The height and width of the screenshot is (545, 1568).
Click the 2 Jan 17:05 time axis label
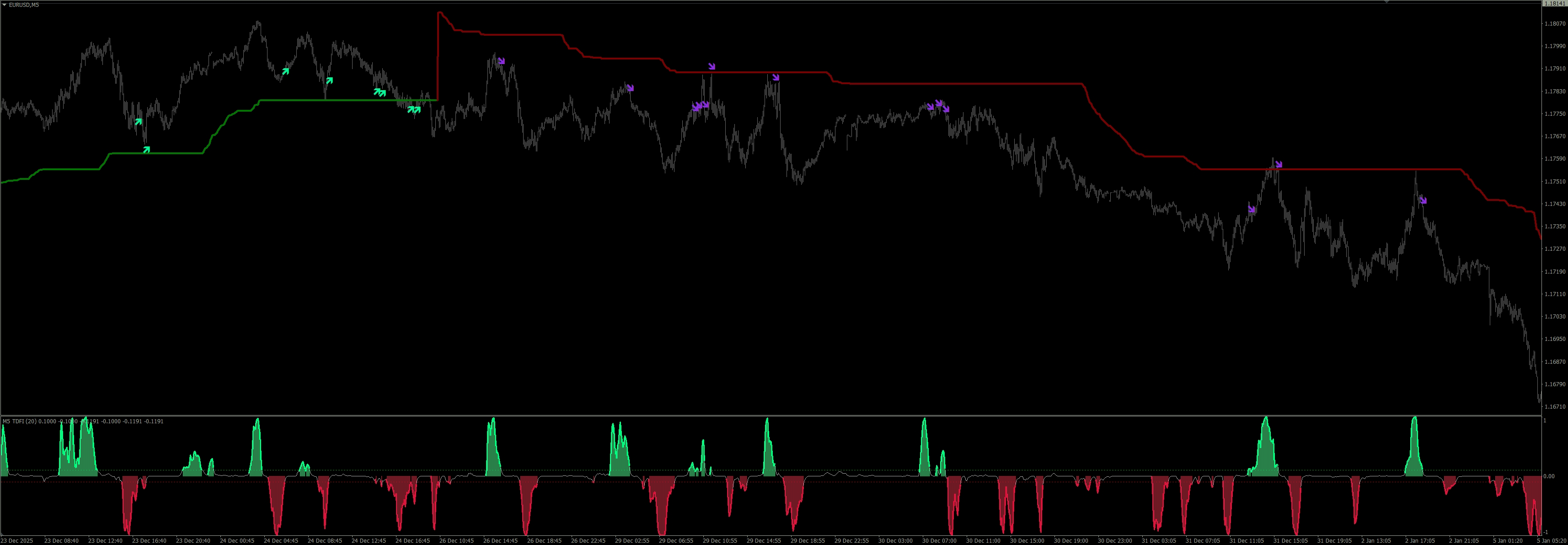1421,540
